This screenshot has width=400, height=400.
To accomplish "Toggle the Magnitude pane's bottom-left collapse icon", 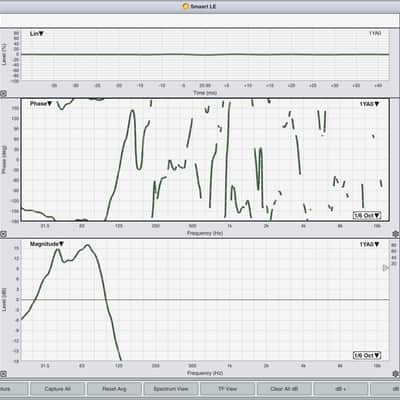I will pyautogui.click(x=3, y=374).
